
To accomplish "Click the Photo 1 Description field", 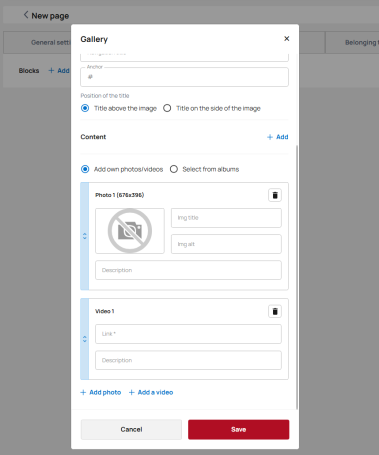I will point(188,270).
